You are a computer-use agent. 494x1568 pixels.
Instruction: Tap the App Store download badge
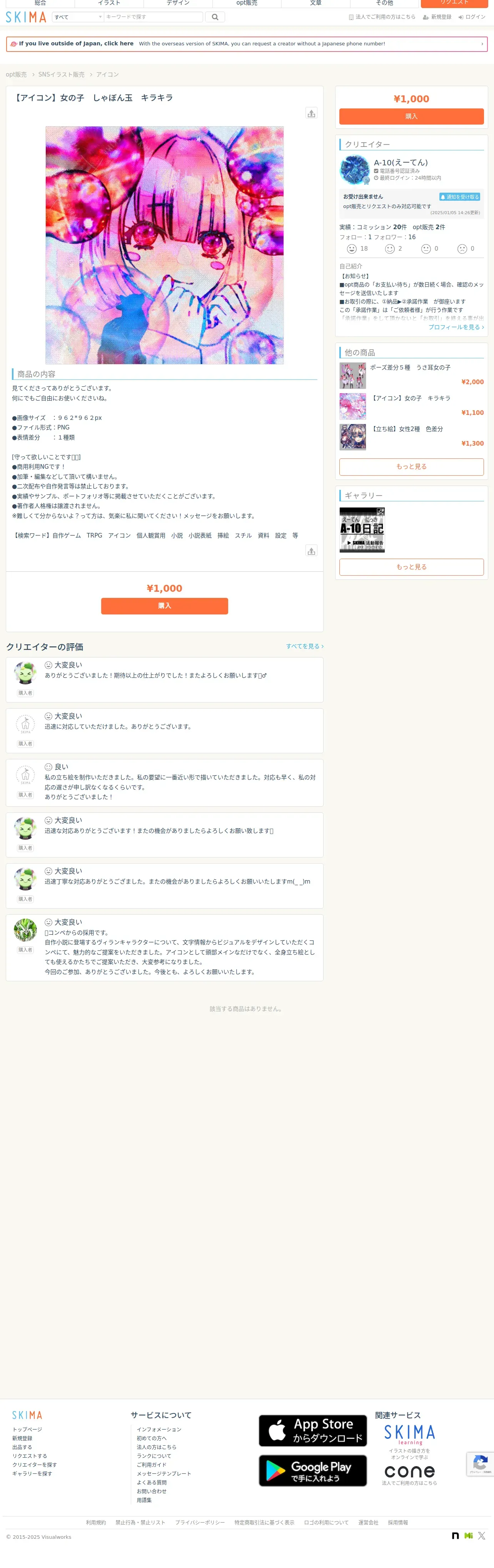pyautogui.click(x=312, y=1430)
